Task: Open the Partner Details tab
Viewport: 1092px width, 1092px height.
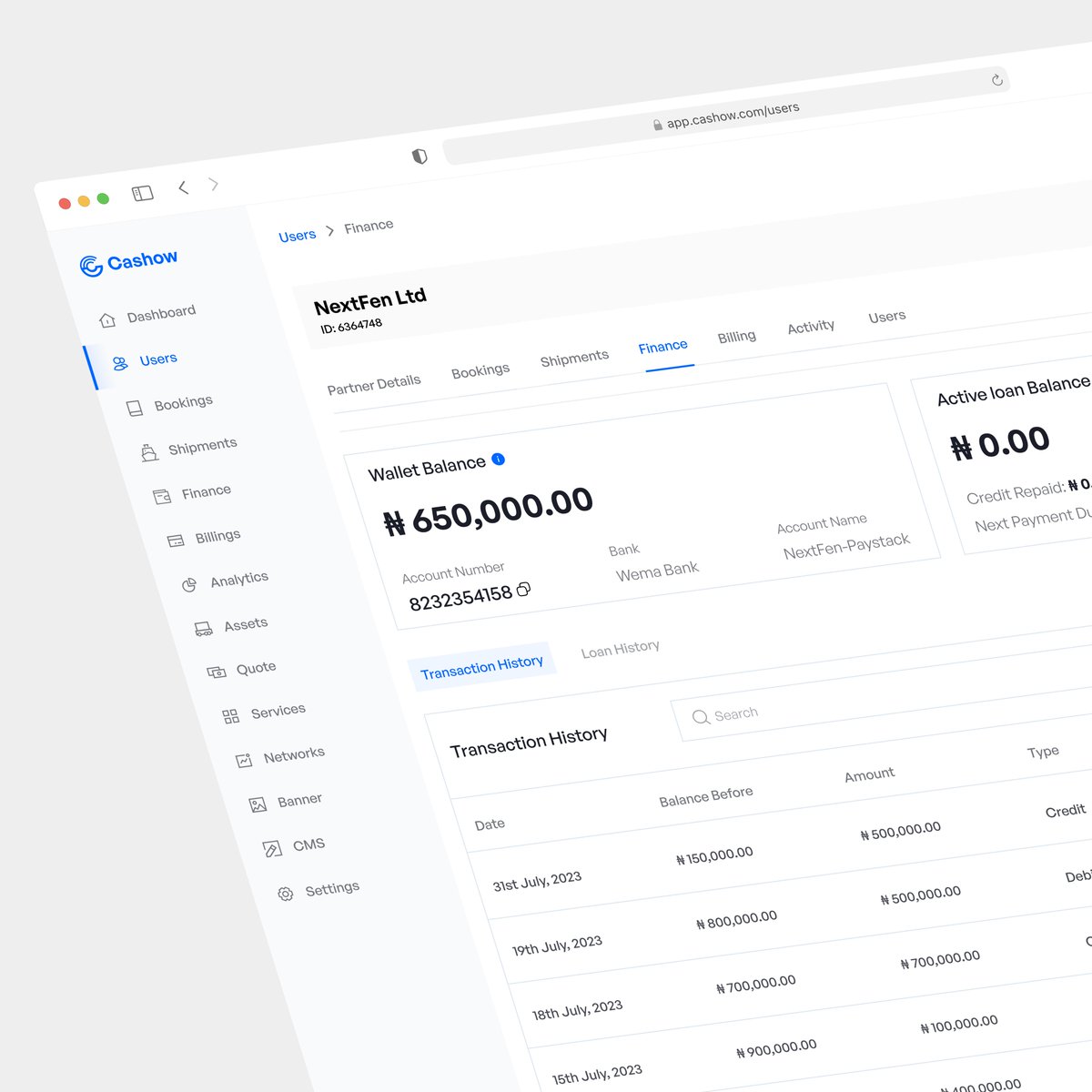Action: point(374,384)
